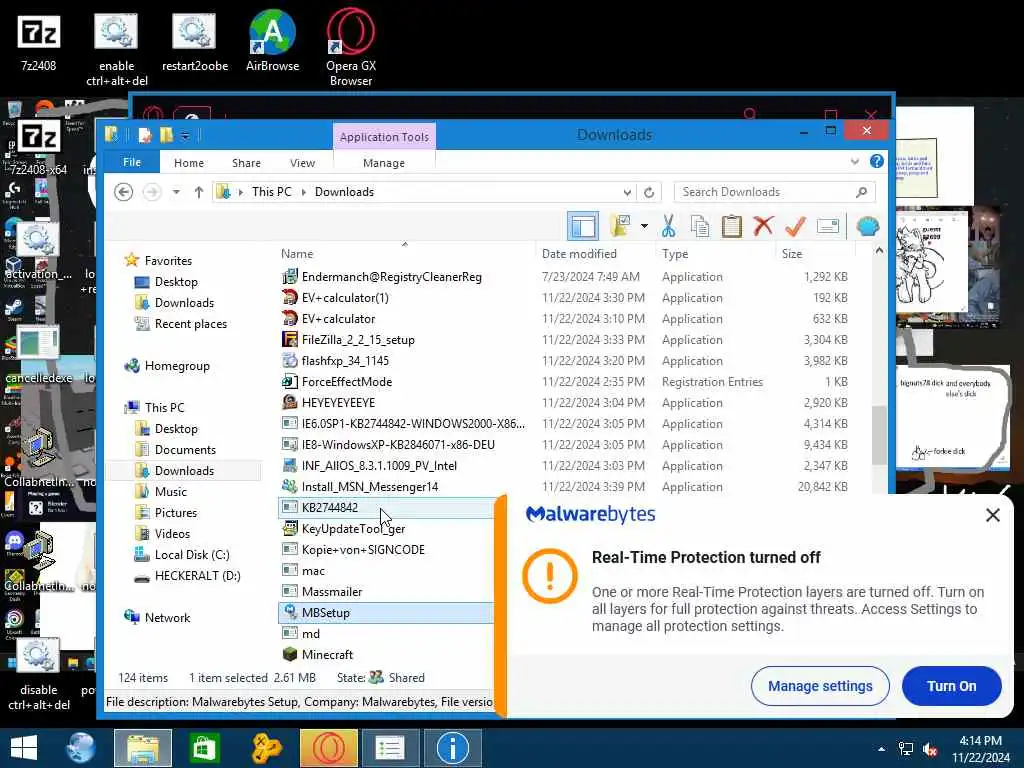This screenshot has height=768, width=1024.
Task: Open the Home ribbon tab
Action: [189, 163]
